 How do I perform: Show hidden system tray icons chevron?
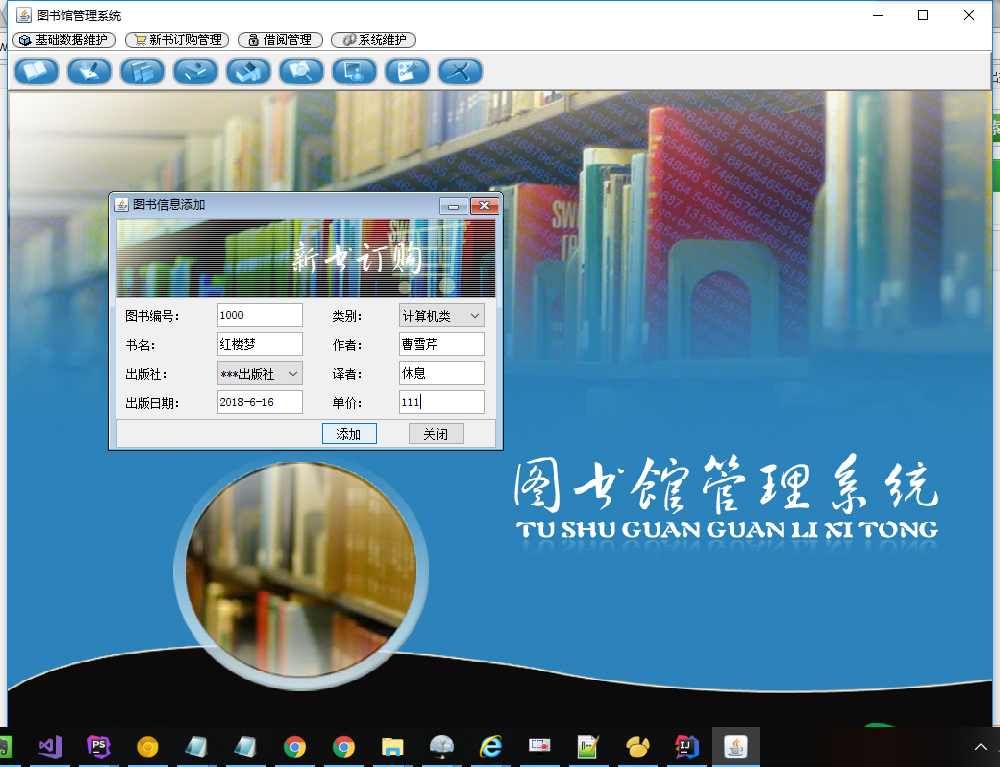click(x=981, y=746)
